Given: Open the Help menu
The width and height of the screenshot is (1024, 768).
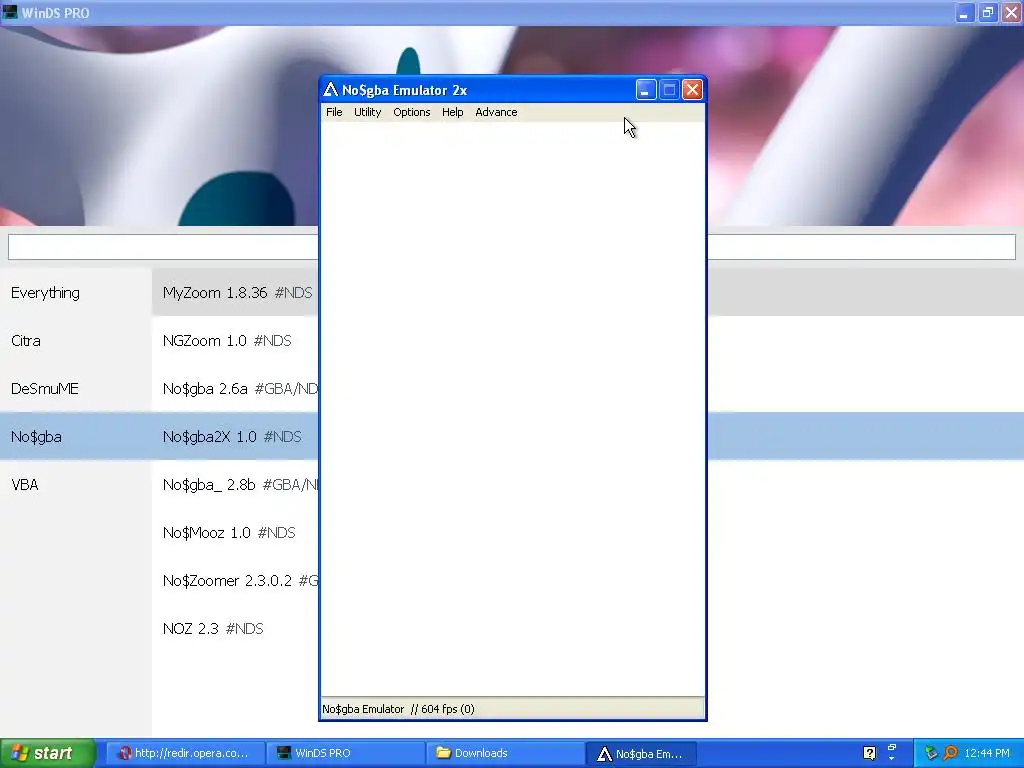Looking at the screenshot, I should [x=452, y=112].
